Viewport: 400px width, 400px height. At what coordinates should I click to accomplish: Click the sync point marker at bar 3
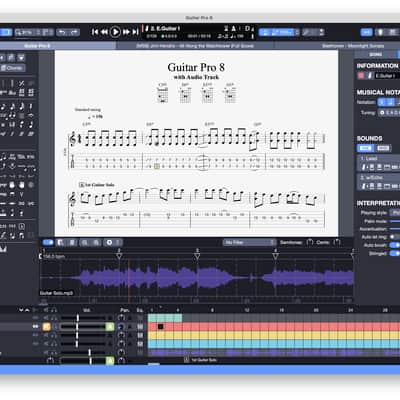(x=197, y=256)
